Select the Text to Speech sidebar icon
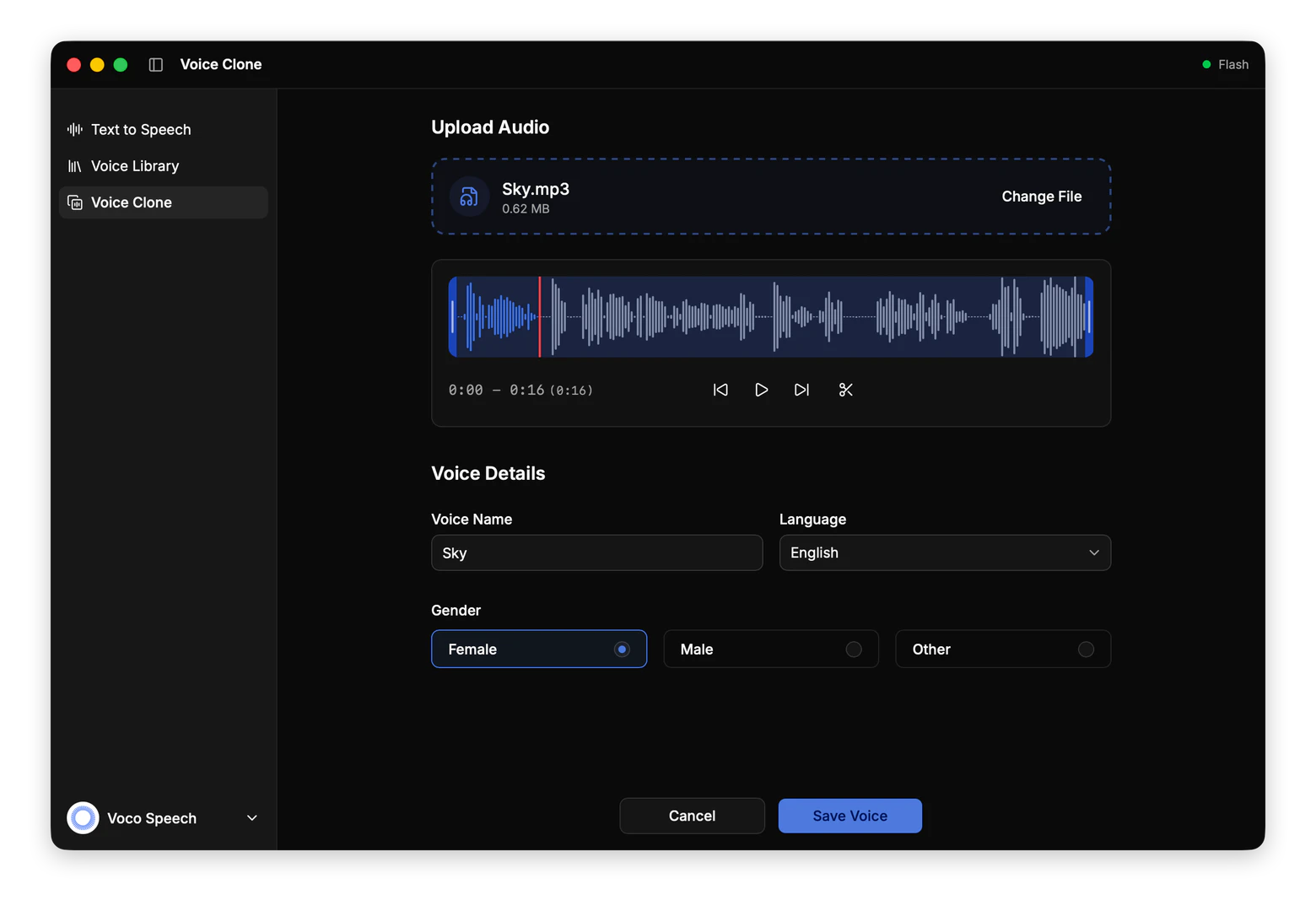This screenshot has height=911, width=1316. [x=73, y=129]
